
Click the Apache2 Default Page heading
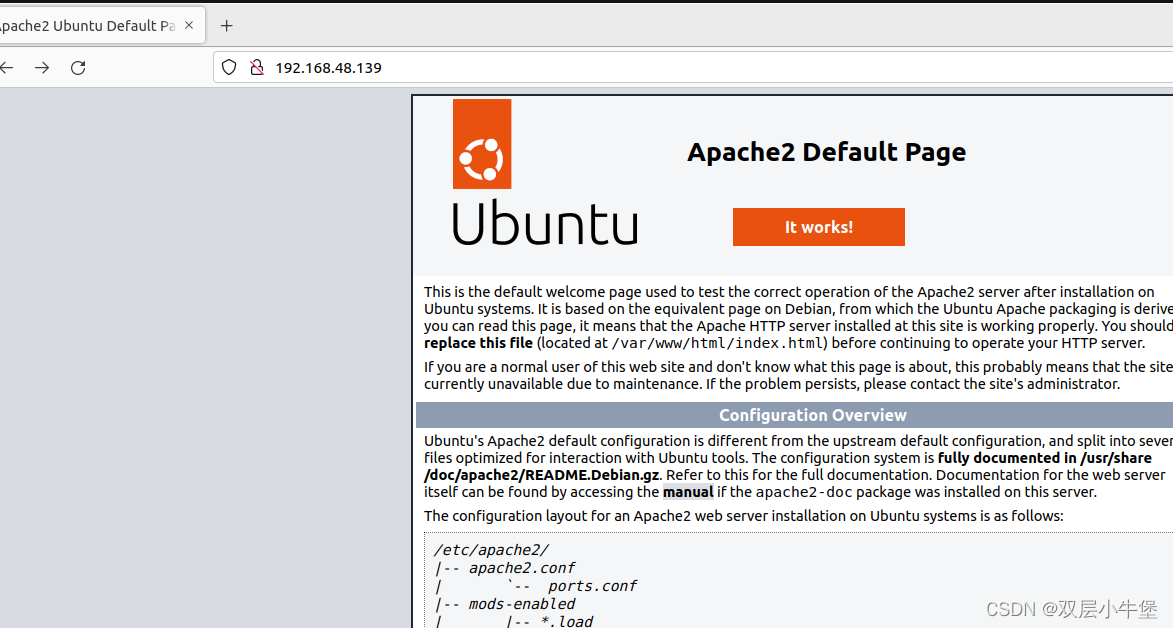[x=826, y=152]
